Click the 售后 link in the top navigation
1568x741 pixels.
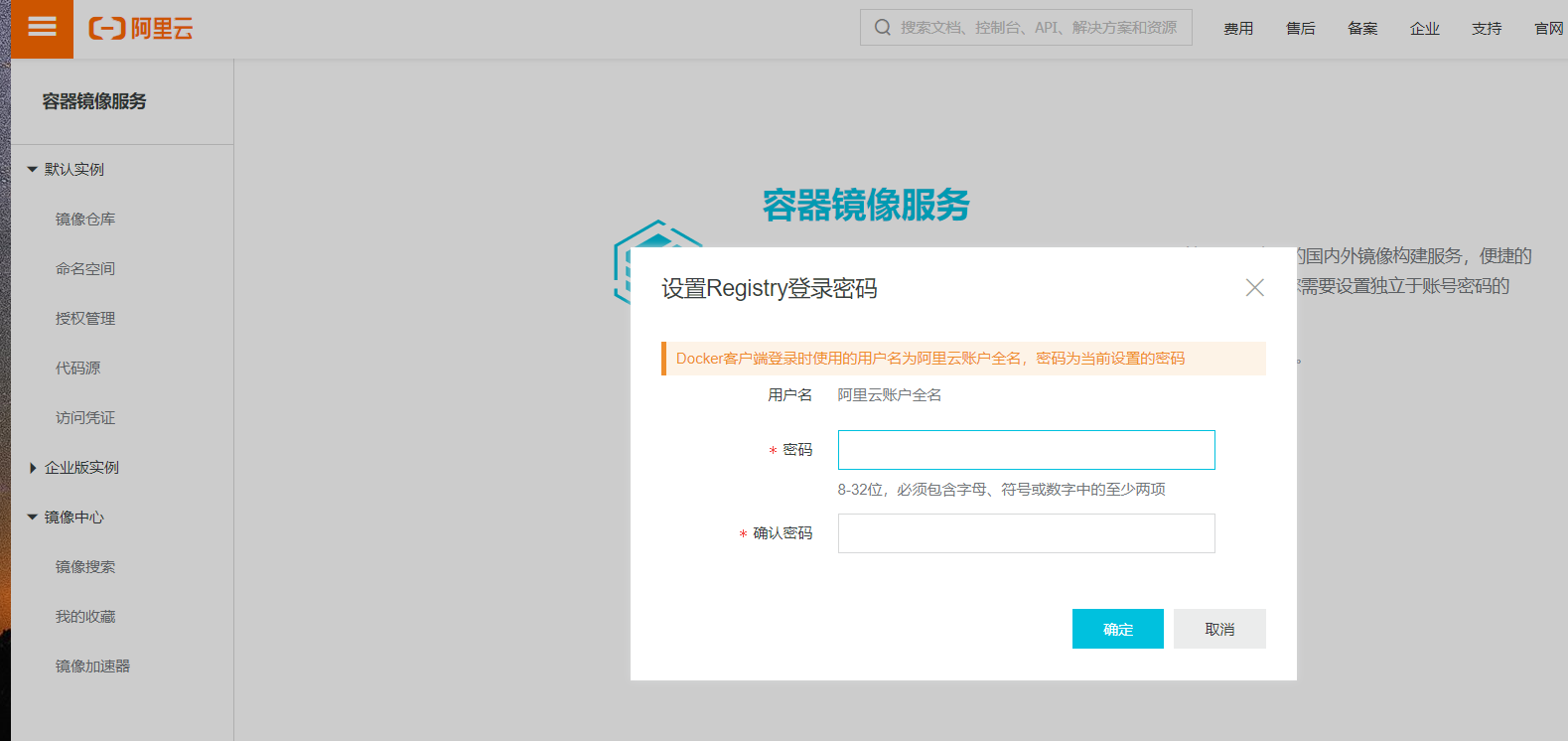(x=1300, y=29)
